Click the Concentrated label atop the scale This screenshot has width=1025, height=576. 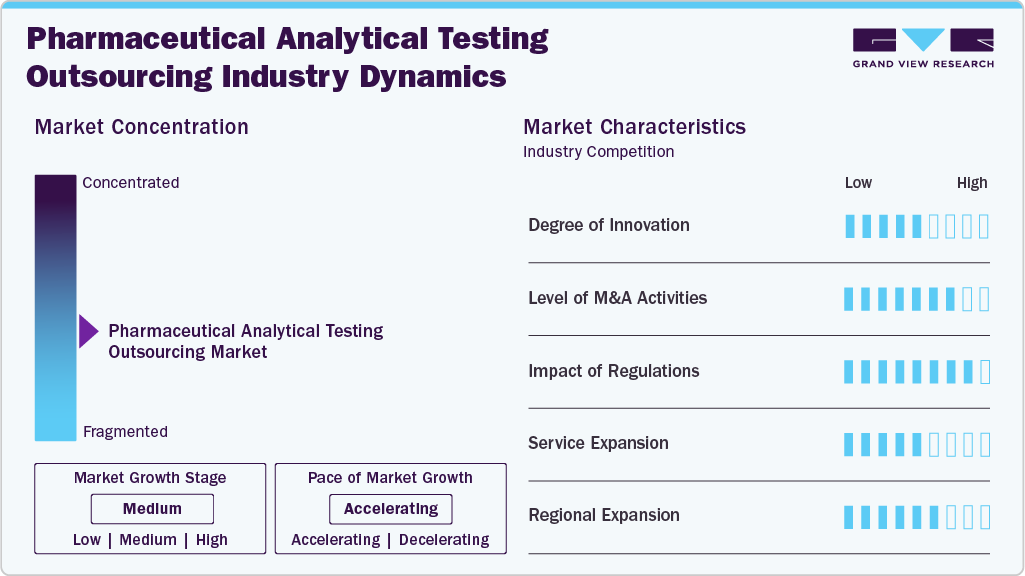131,183
